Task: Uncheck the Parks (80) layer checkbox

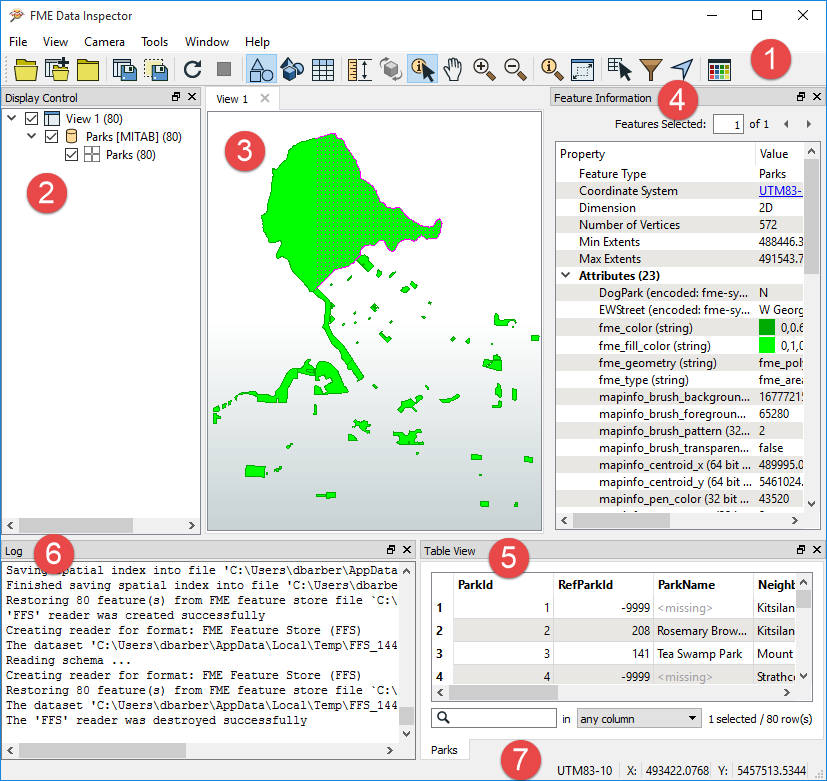Action: [x=71, y=155]
